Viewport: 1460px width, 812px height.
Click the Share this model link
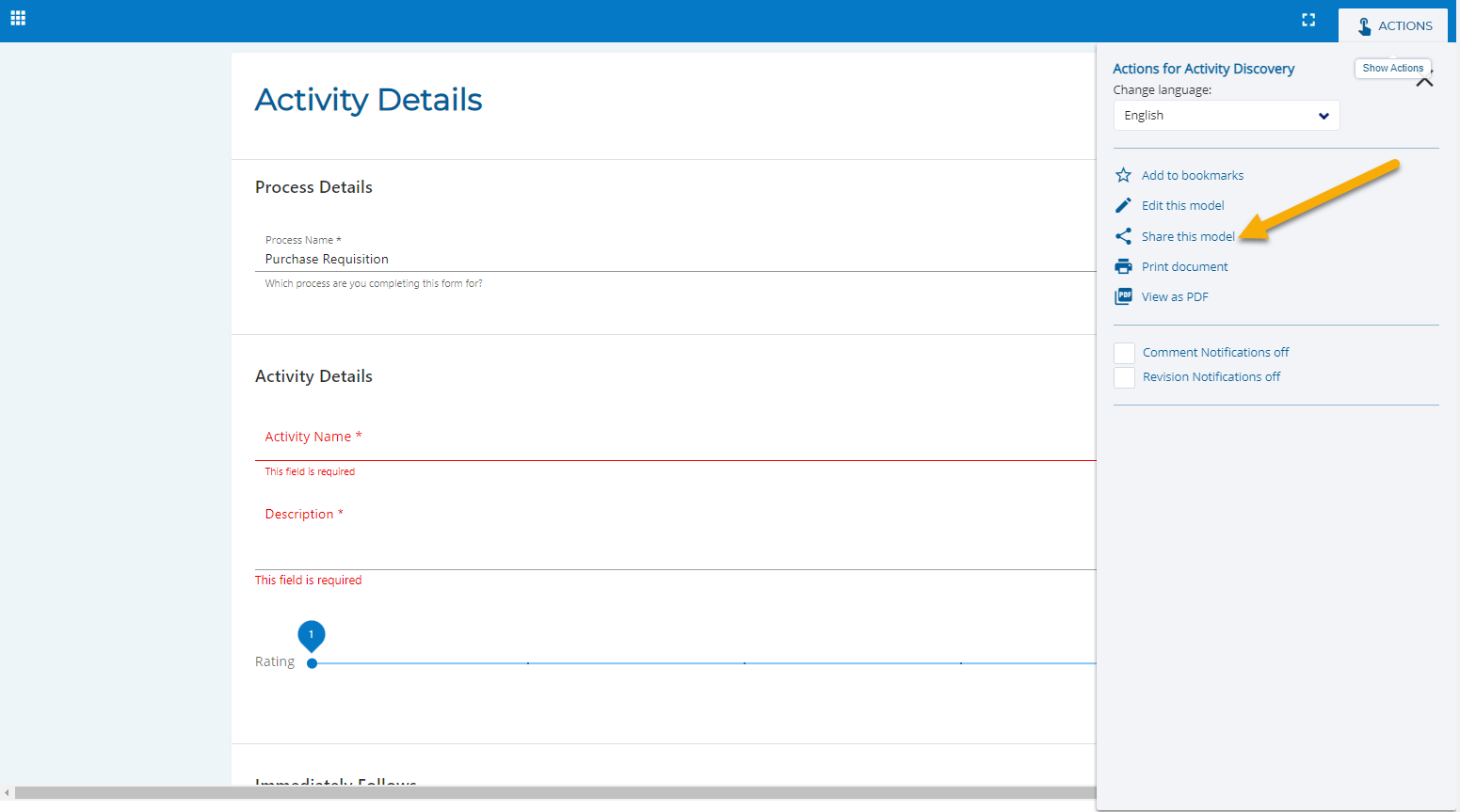click(1188, 236)
